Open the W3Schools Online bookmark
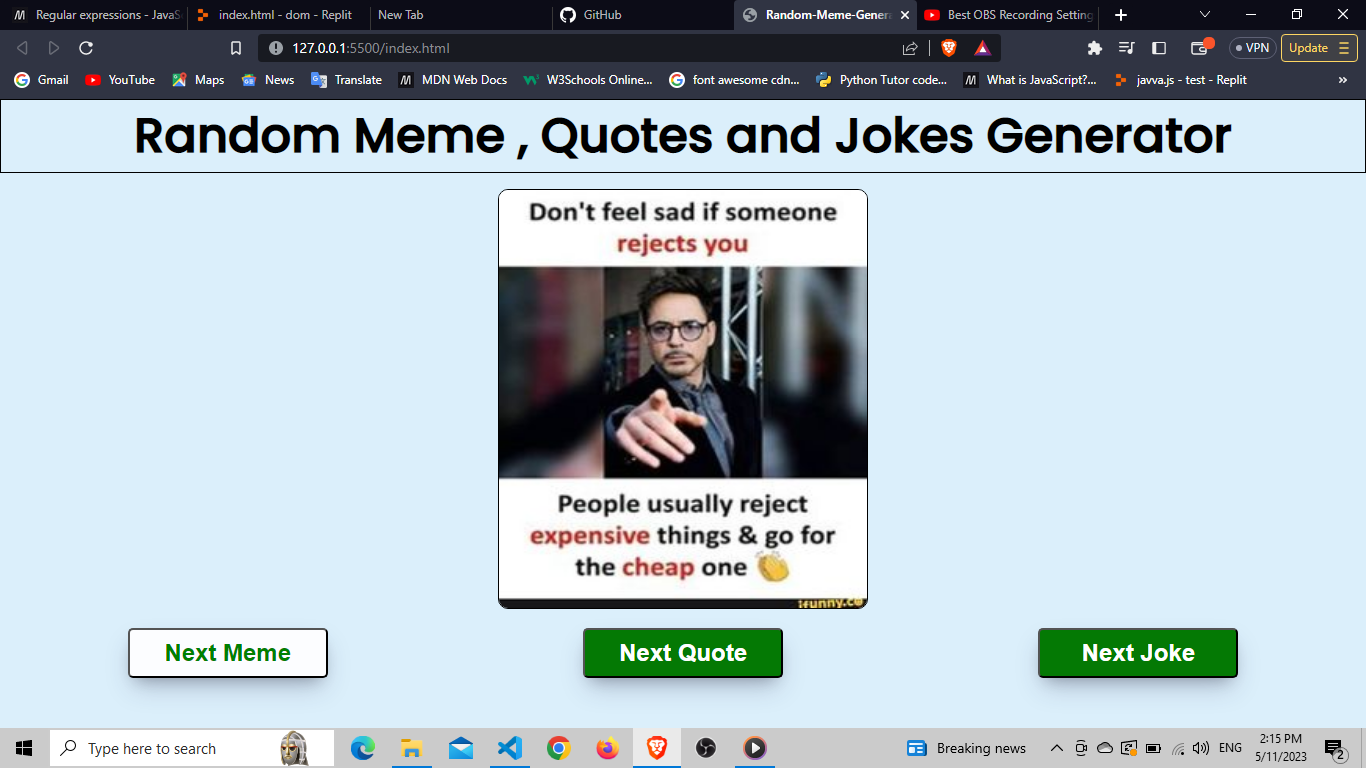The height and width of the screenshot is (768, 1366). [x=588, y=80]
